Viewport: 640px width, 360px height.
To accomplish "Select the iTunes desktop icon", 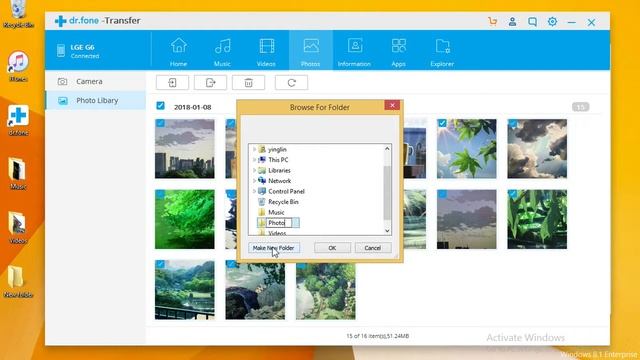I will 18,66.
